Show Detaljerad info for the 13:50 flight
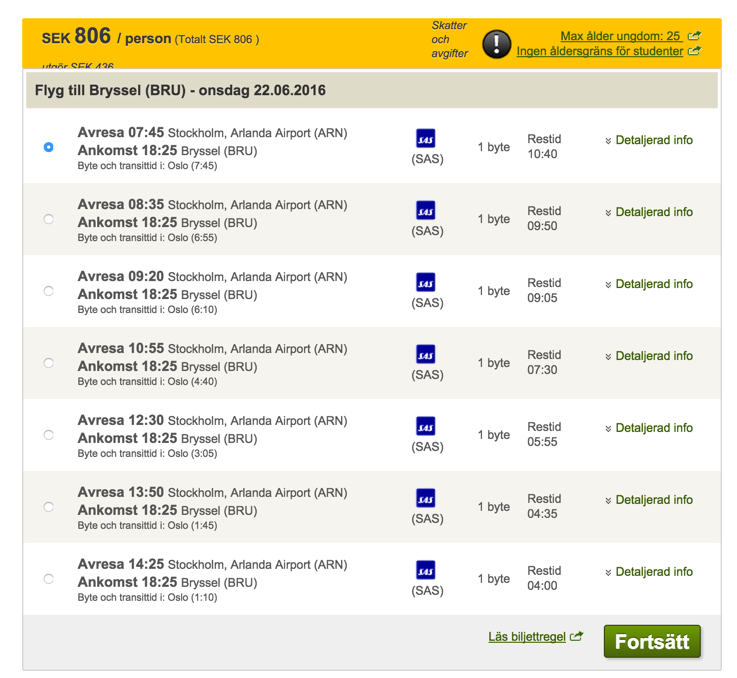This screenshot has height=678, width=737. (649, 500)
